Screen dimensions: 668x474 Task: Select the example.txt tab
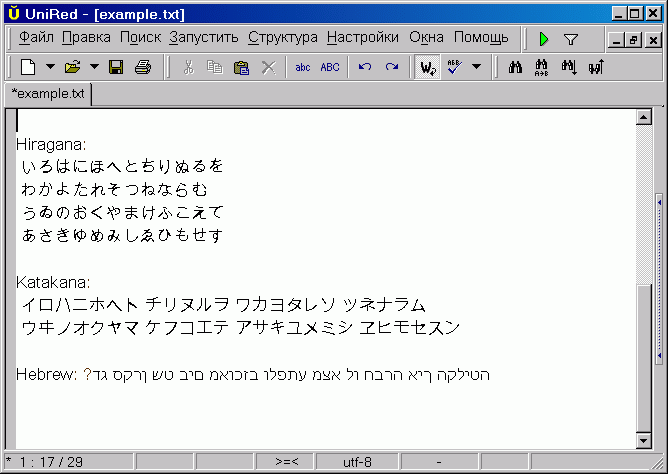click(x=48, y=94)
